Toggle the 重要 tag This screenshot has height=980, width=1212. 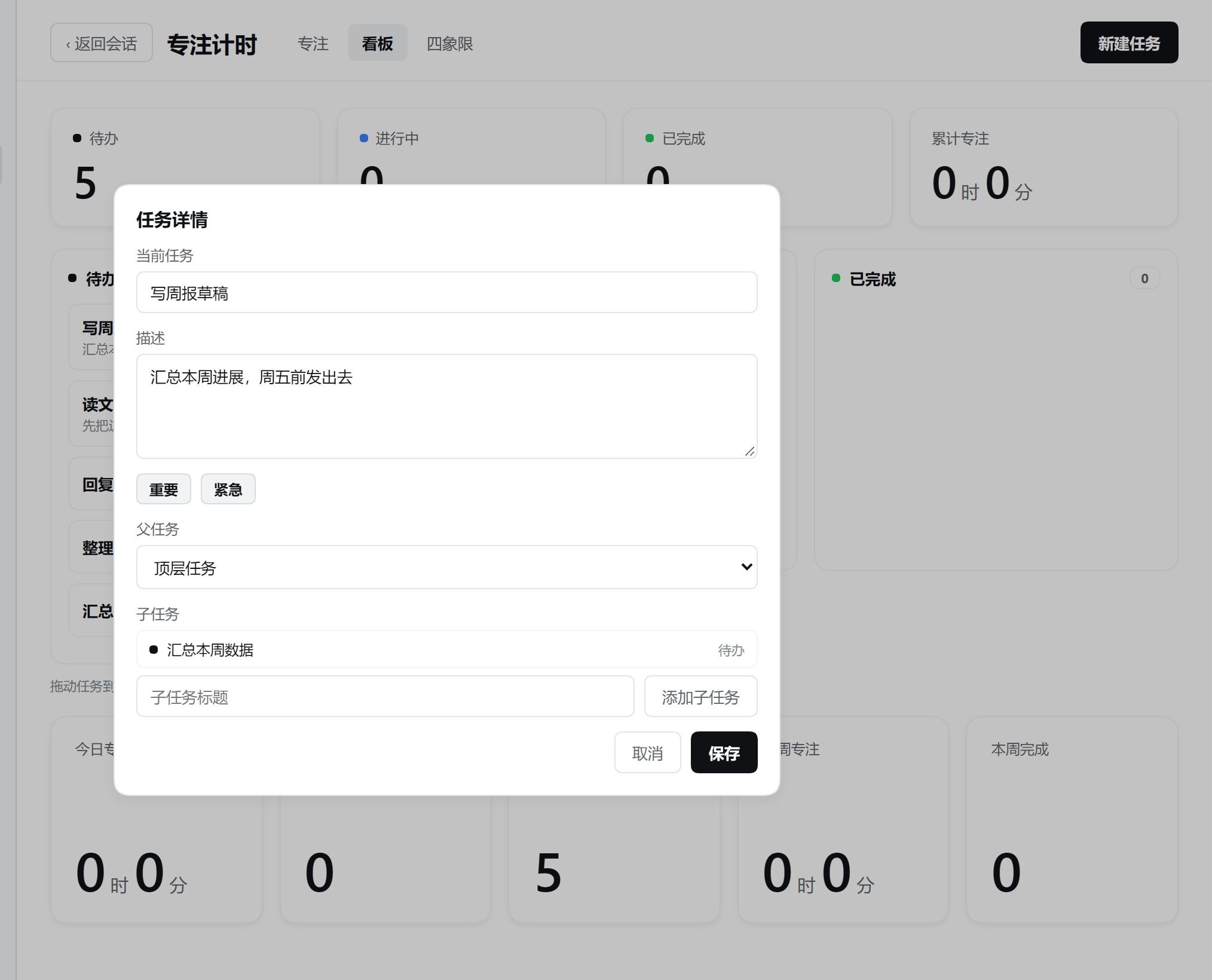(x=164, y=489)
